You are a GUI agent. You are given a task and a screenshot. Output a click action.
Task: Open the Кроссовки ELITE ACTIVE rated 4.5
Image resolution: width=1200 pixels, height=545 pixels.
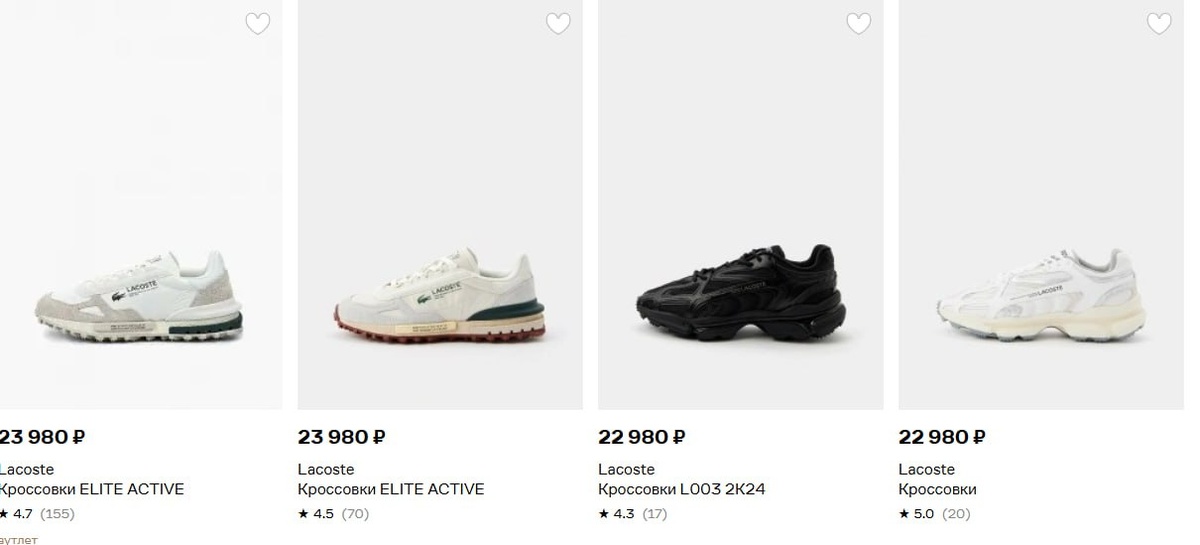[x=391, y=489]
